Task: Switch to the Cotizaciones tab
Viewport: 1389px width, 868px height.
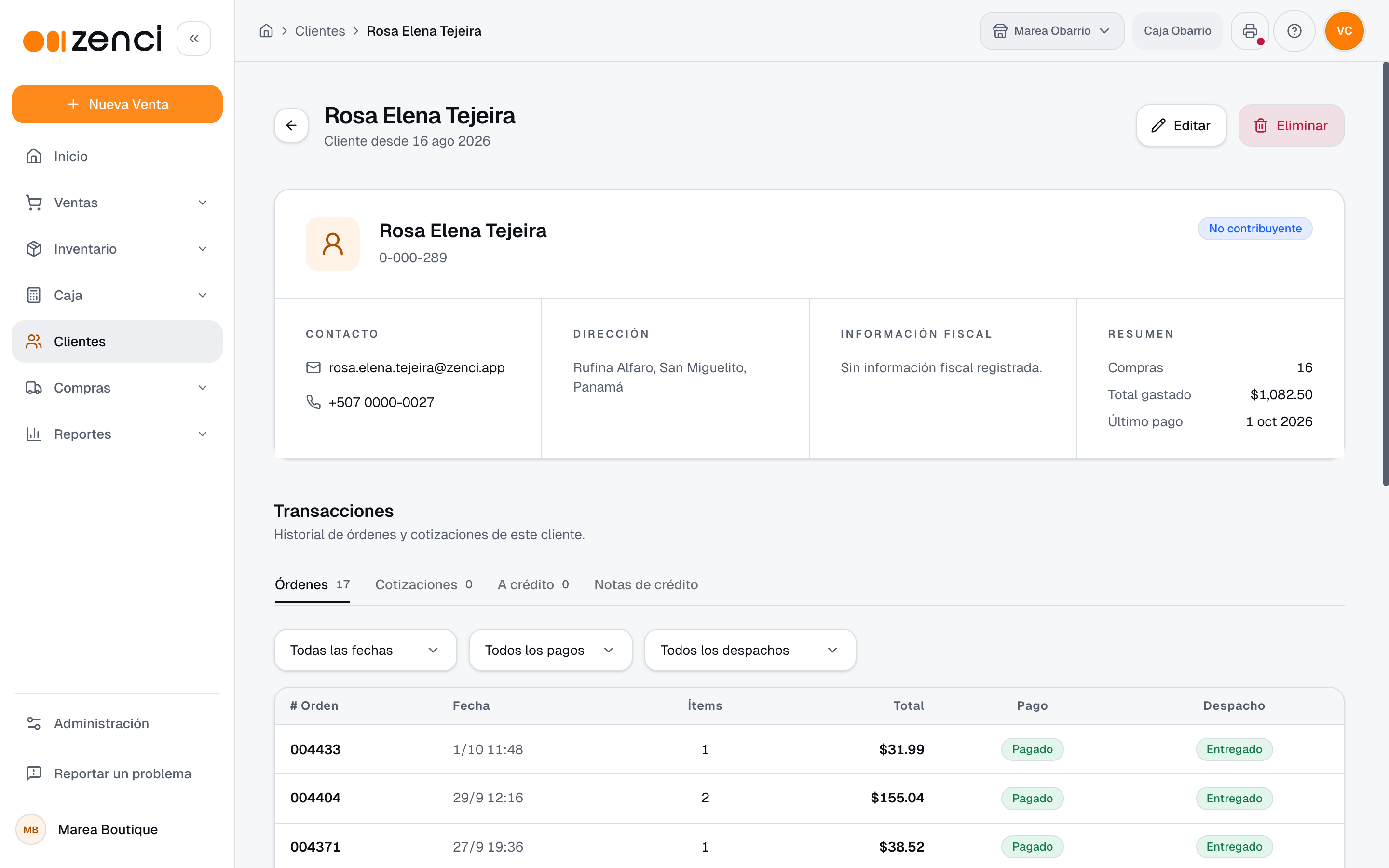Action: (x=423, y=584)
